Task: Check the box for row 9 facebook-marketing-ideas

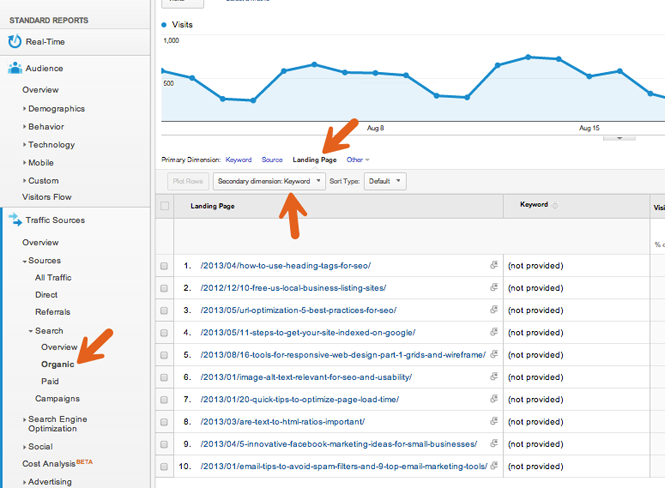Action: coord(164,444)
